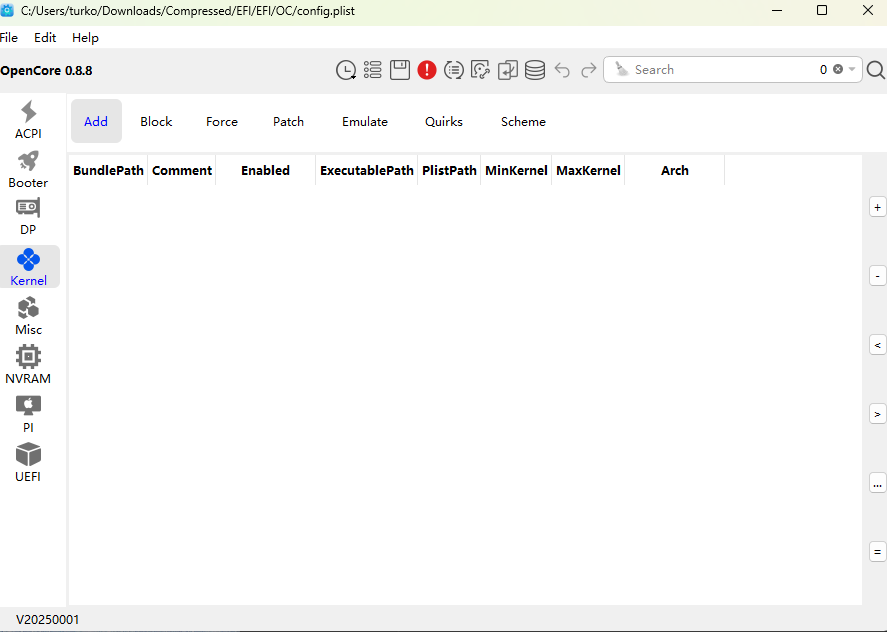Select the NVRAM chip icon
This screenshot has height=632, width=887.
pos(28,365)
